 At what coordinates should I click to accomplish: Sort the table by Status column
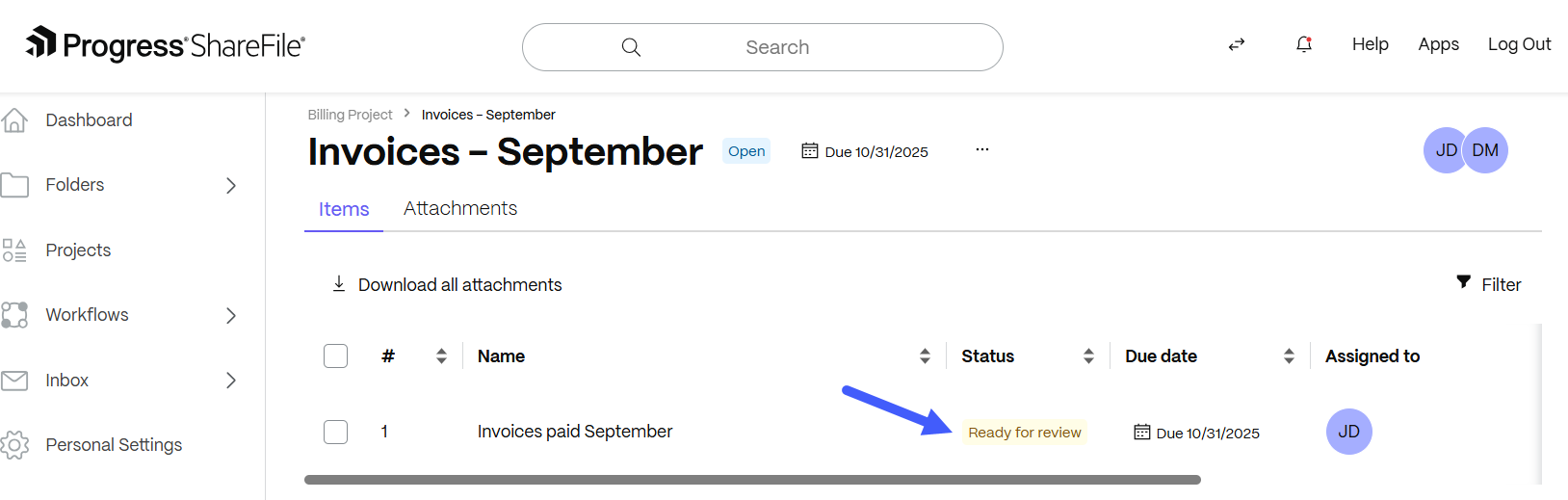click(1088, 356)
